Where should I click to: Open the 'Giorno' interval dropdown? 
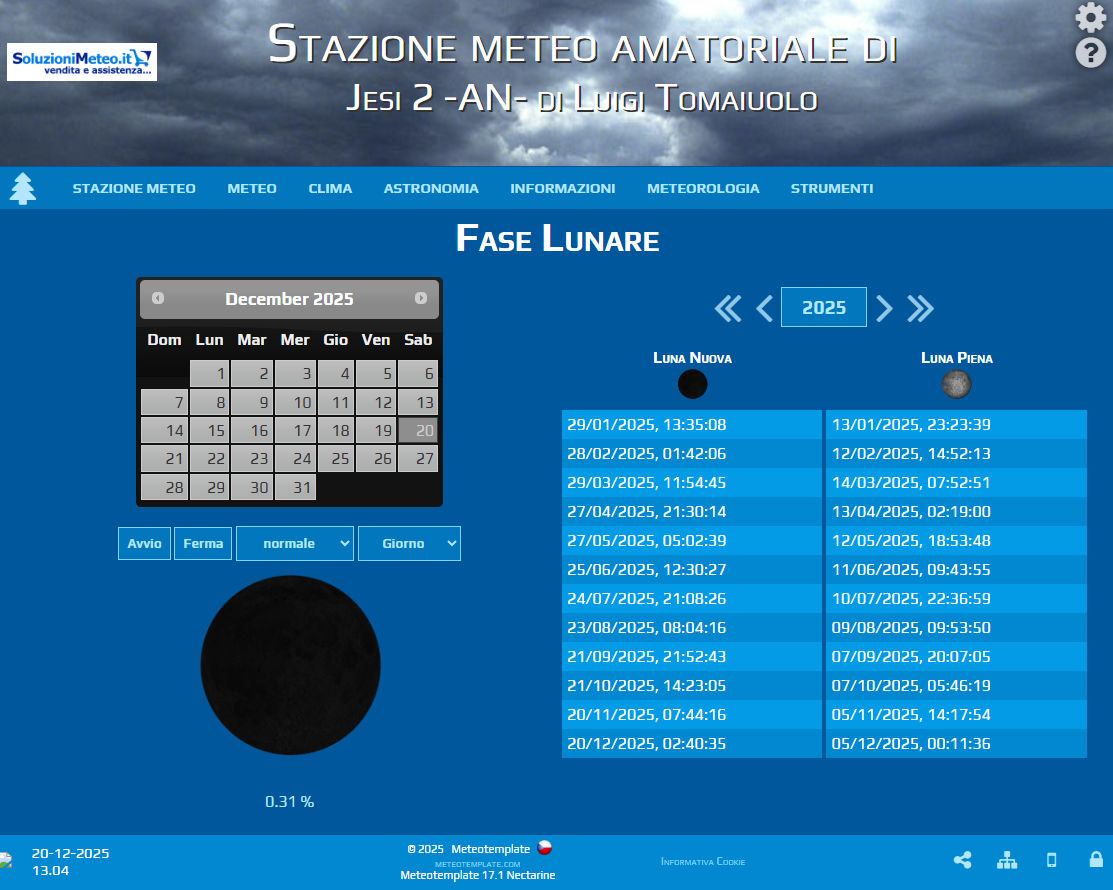(409, 543)
